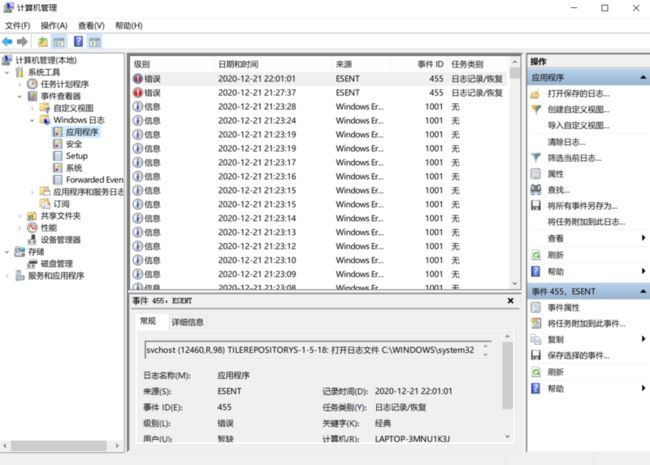This screenshot has height=465, width=650.
Task: Open 事件属性 action
Action: pos(563,308)
